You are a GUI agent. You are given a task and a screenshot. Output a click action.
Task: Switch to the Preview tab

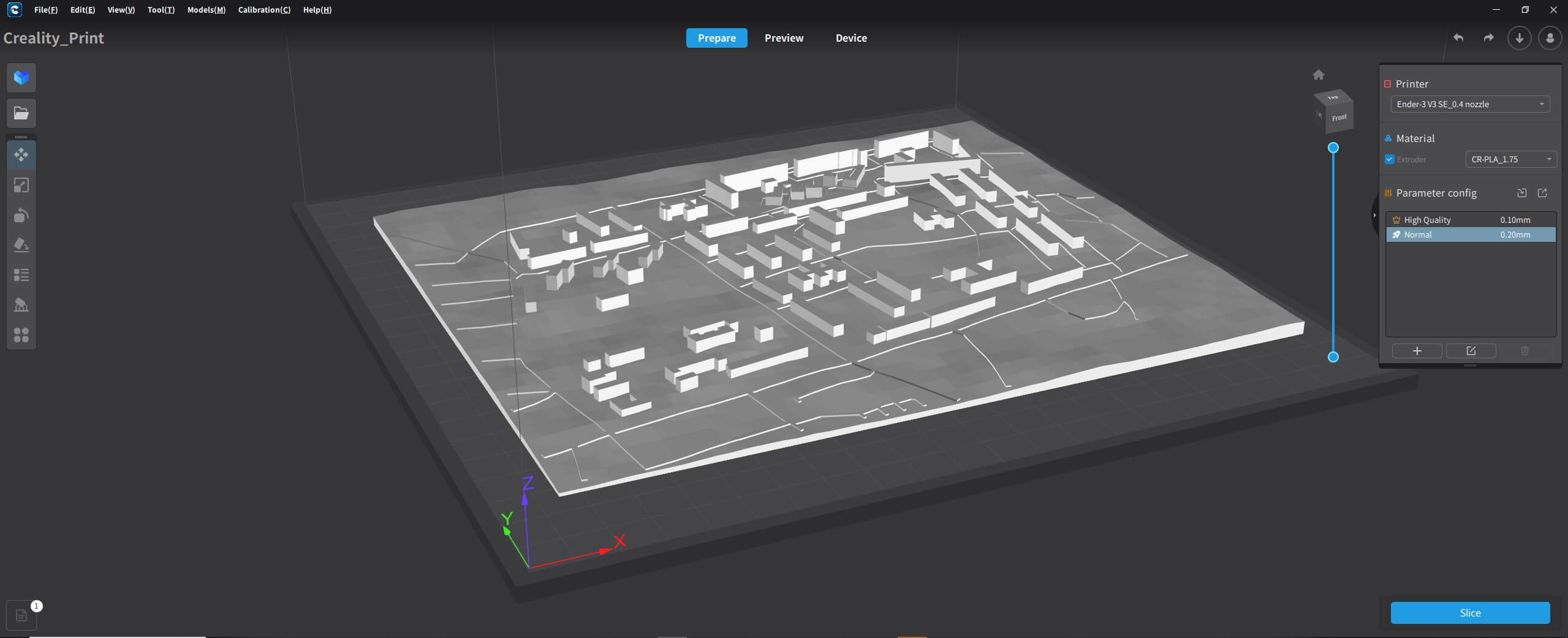(784, 38)
